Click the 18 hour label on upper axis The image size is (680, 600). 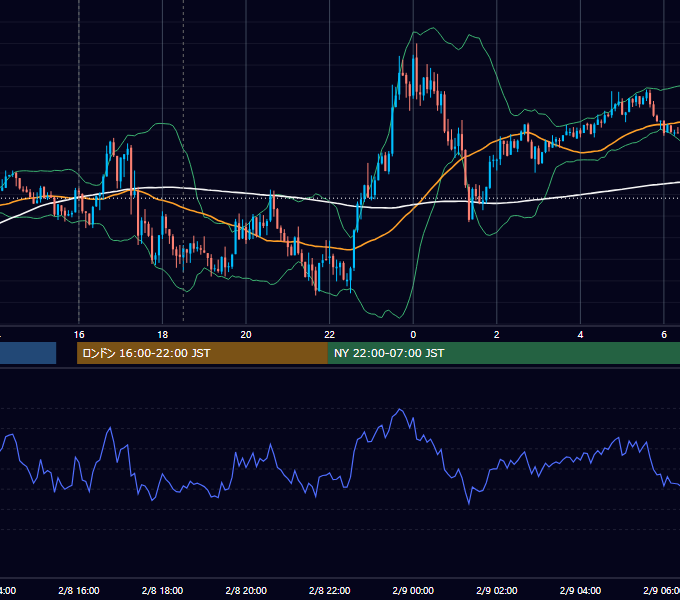click(162, 335)
